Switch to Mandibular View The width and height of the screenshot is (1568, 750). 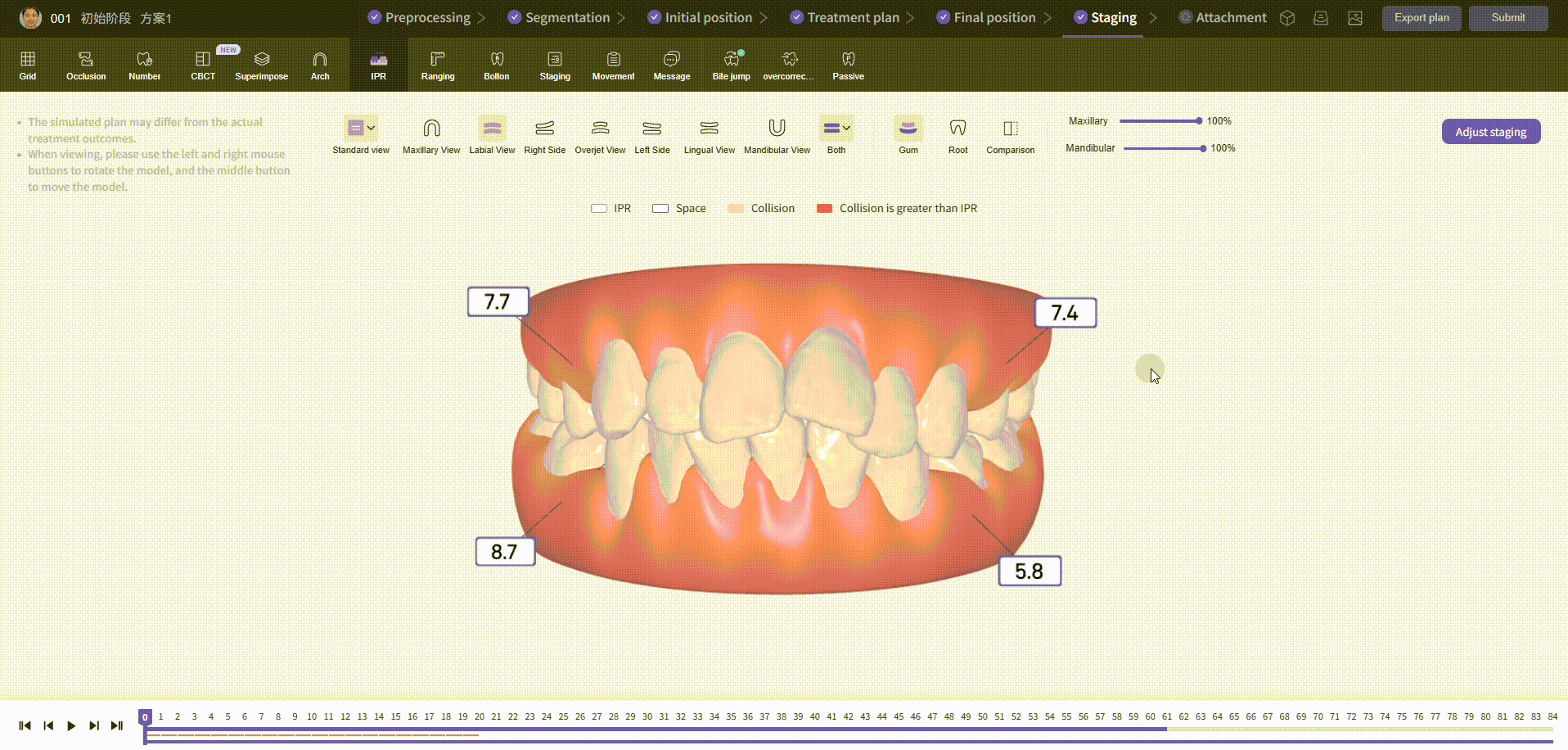pyautogui.click(x=777, y=136)
